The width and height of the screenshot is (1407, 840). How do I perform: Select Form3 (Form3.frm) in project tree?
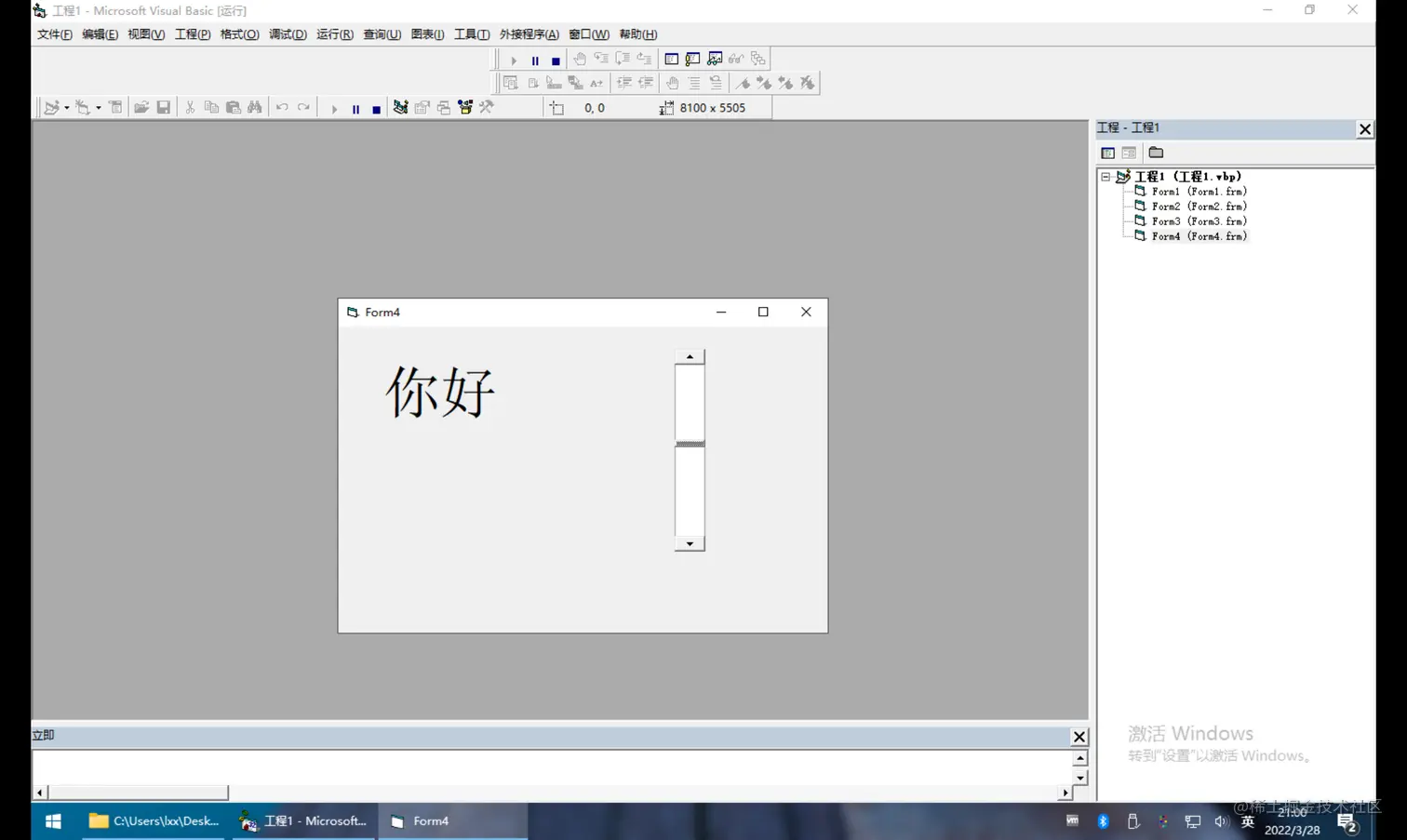coord(1199,221)
